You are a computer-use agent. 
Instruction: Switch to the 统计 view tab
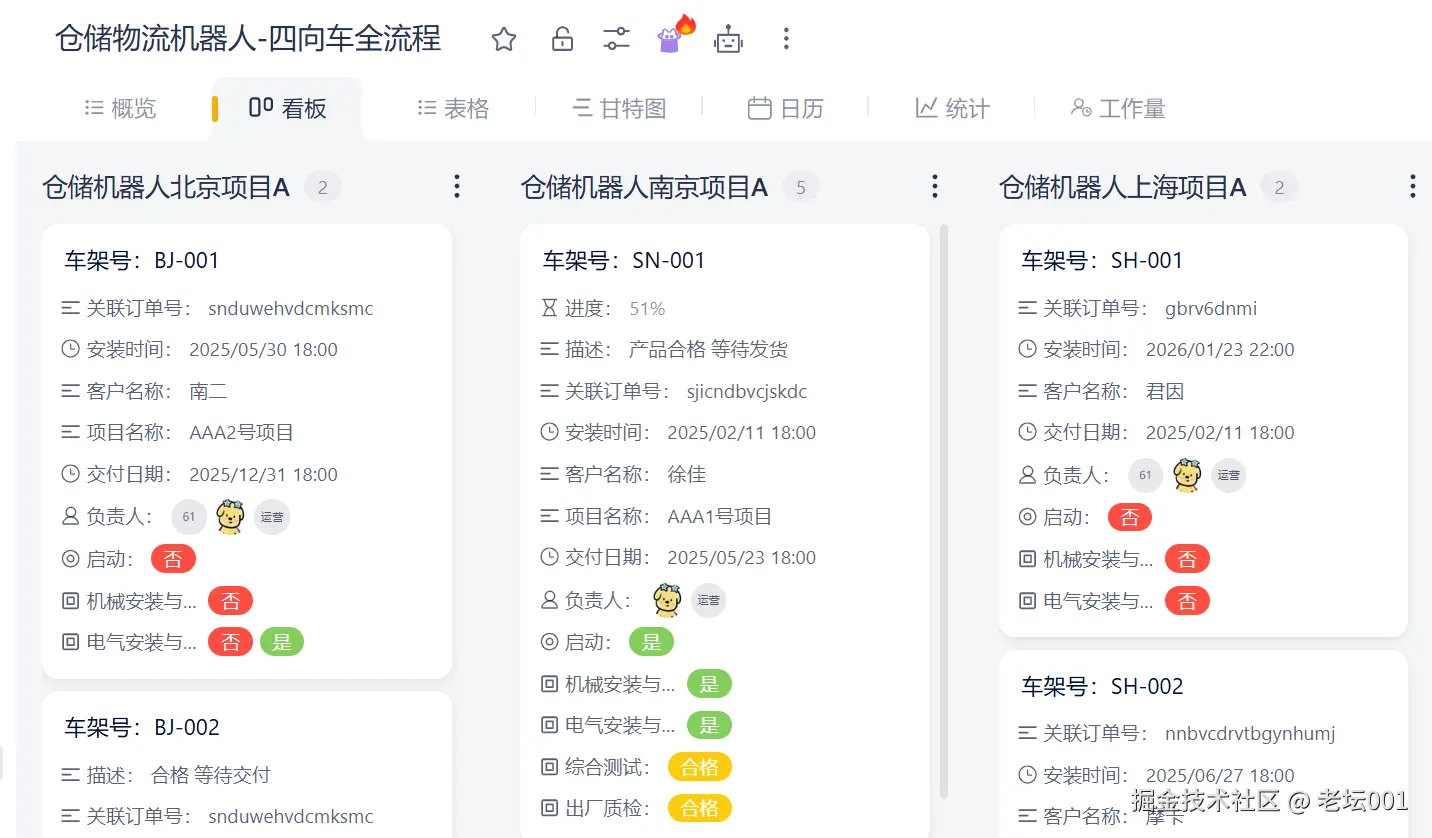pos(952,108)
